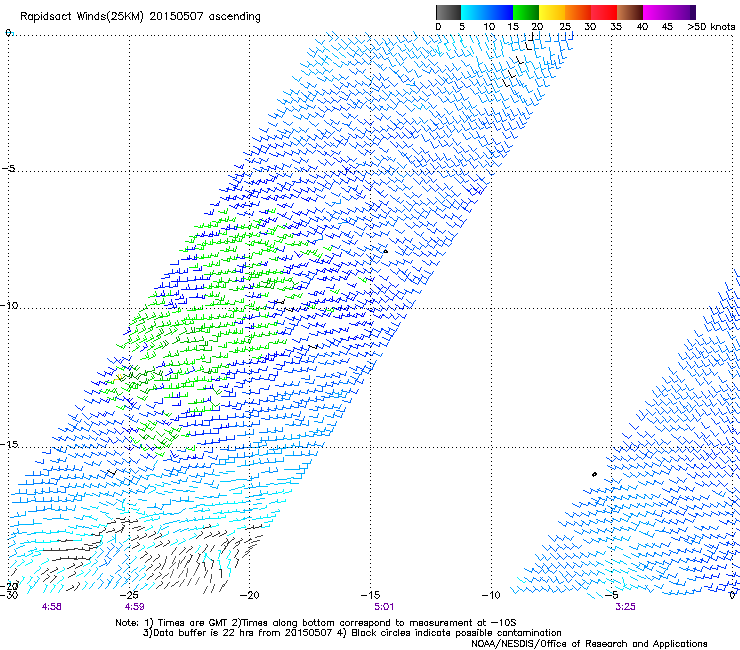Screen dimensions: 740x650
Task: Click the '35' label under the color bar
Action: 616,26
